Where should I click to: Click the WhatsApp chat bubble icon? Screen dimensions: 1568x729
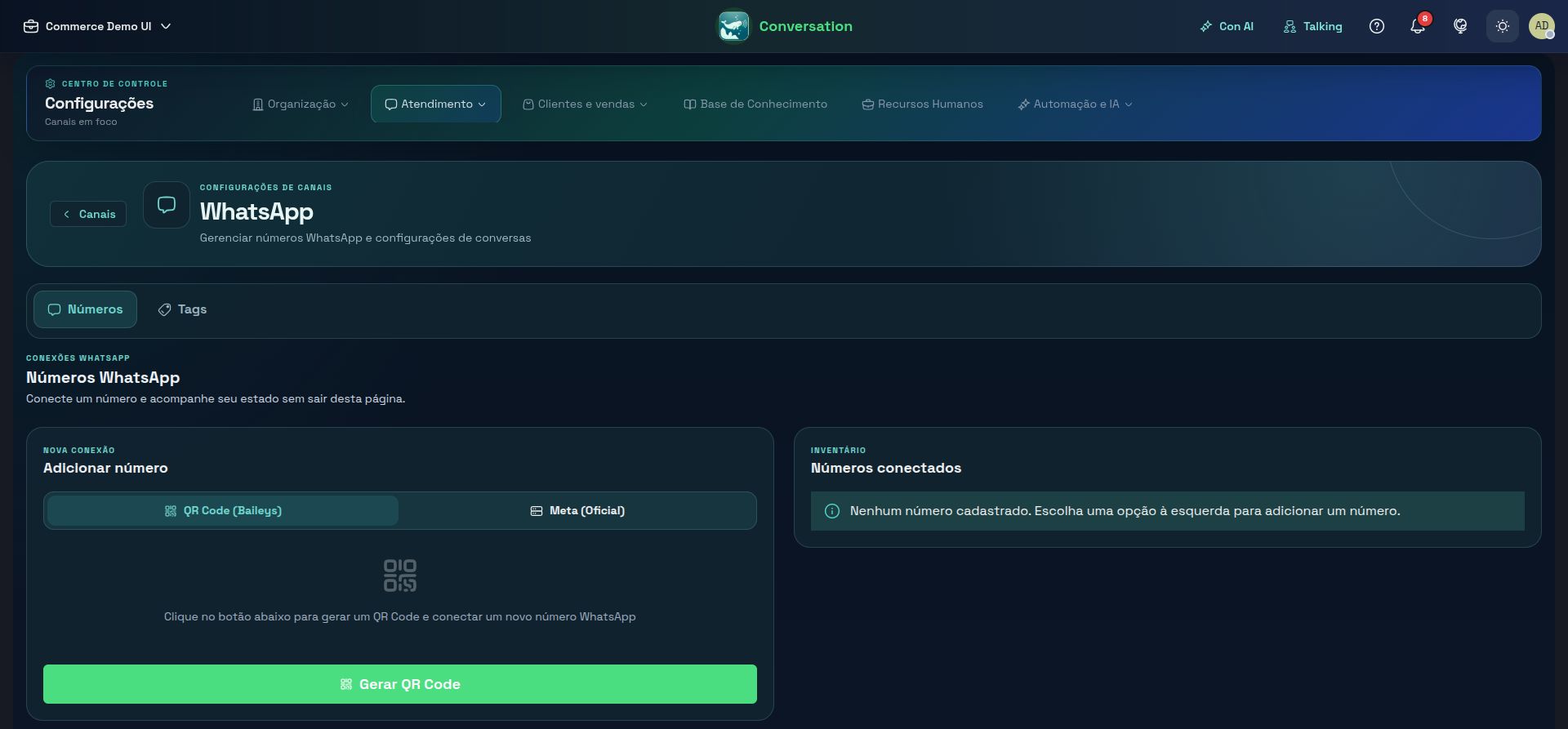click(167, 205)
